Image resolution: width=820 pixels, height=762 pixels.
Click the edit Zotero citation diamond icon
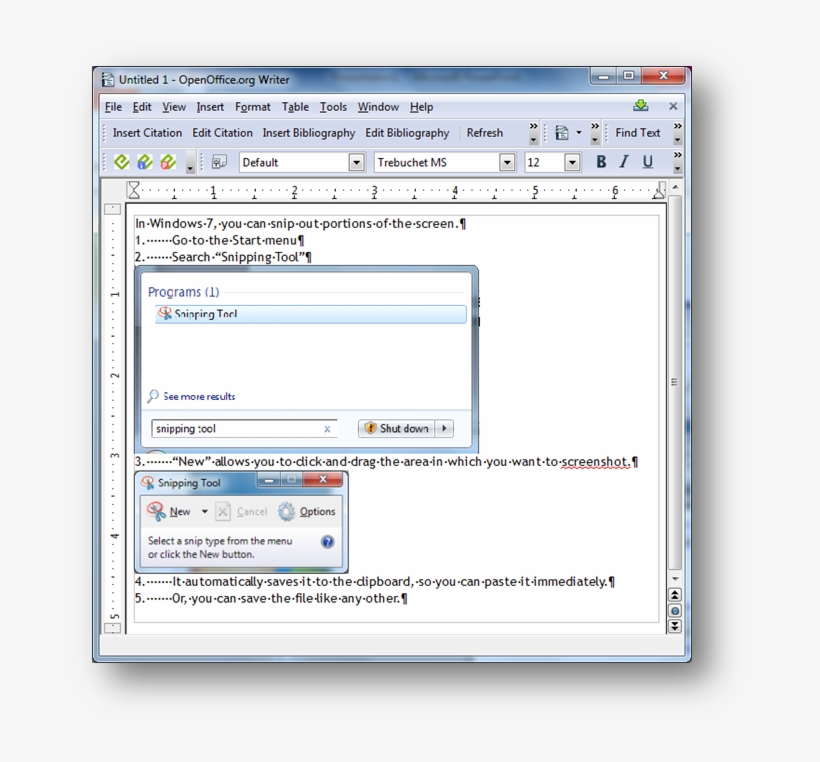click(x=144, y=161)
